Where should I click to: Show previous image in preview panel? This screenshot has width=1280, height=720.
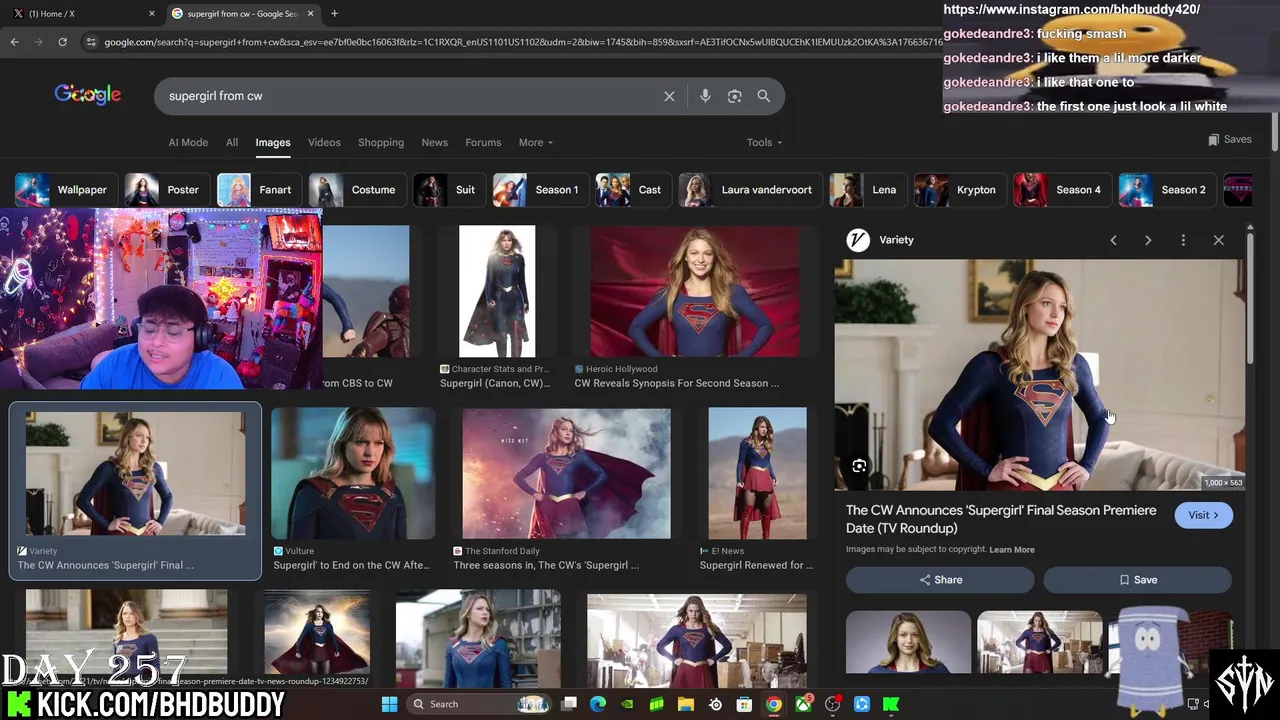pyautogui.click(x=1113, y=240)
